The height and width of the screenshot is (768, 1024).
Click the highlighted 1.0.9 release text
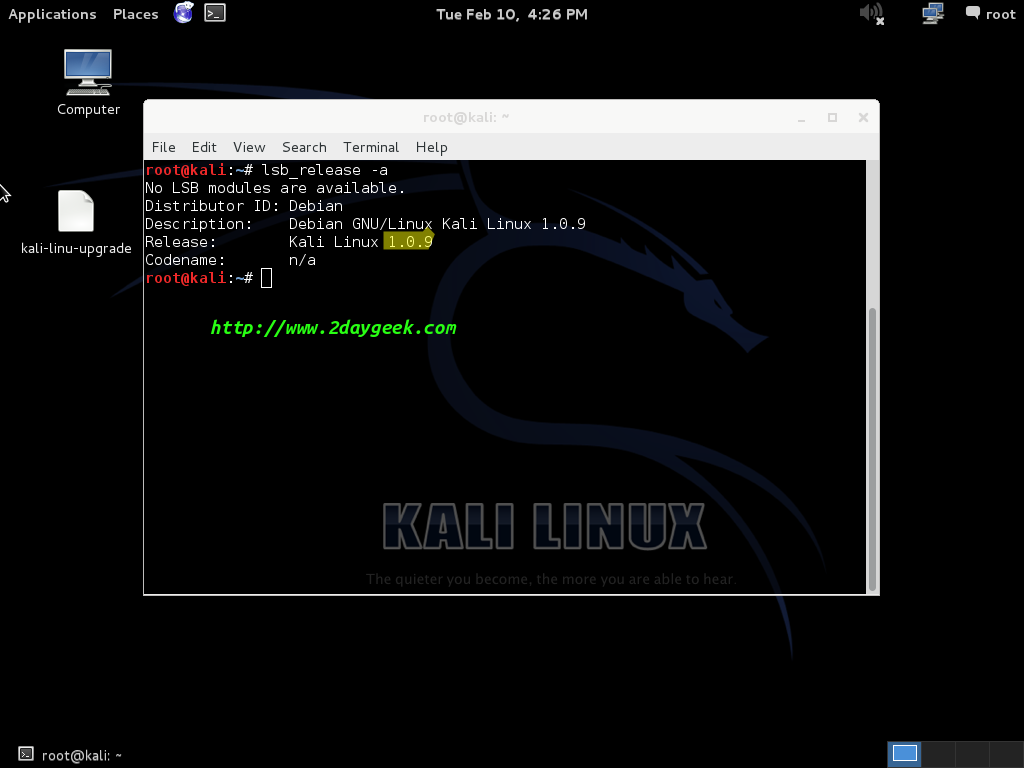409,242
